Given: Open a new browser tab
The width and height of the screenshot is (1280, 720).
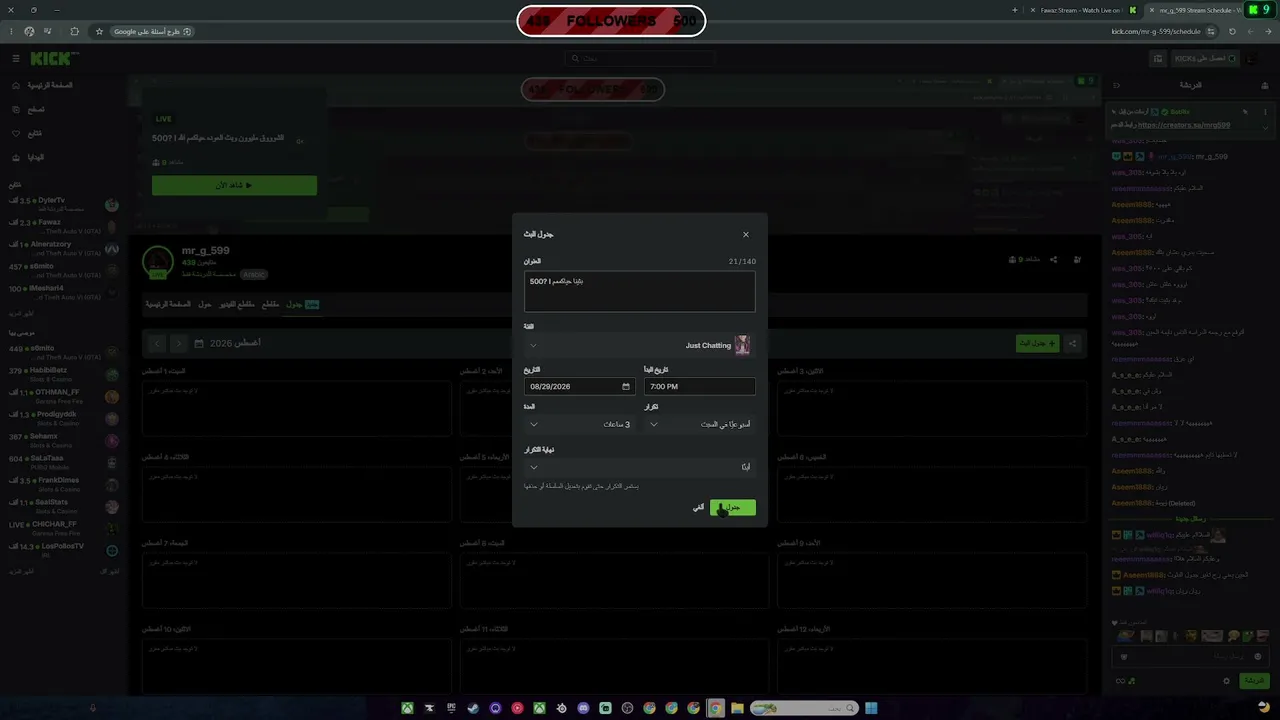Looking at the screenshot, I should click(1015, 10).
